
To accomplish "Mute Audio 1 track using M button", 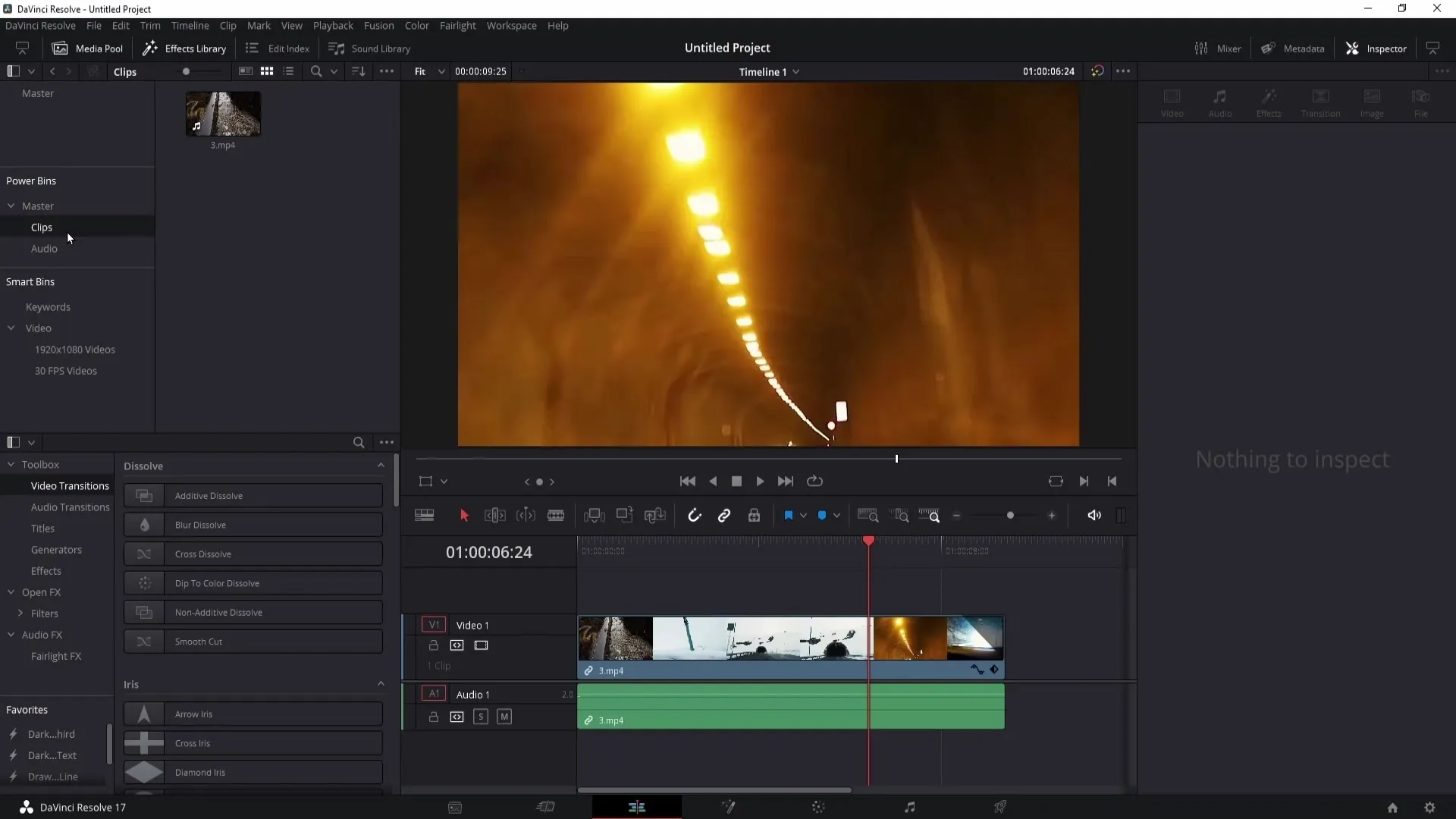I will pyautogui.click(x=504, y=717).
